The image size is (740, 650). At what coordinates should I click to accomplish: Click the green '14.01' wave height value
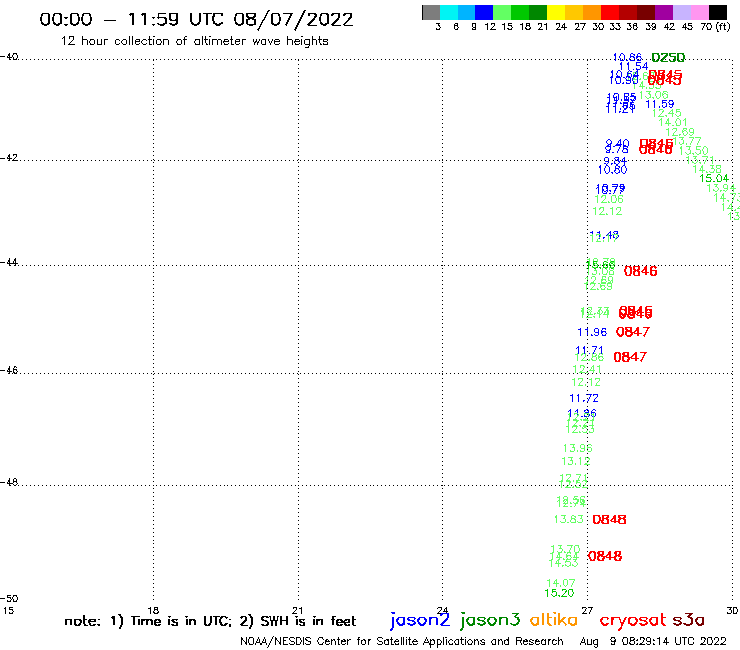coord(673,123)
